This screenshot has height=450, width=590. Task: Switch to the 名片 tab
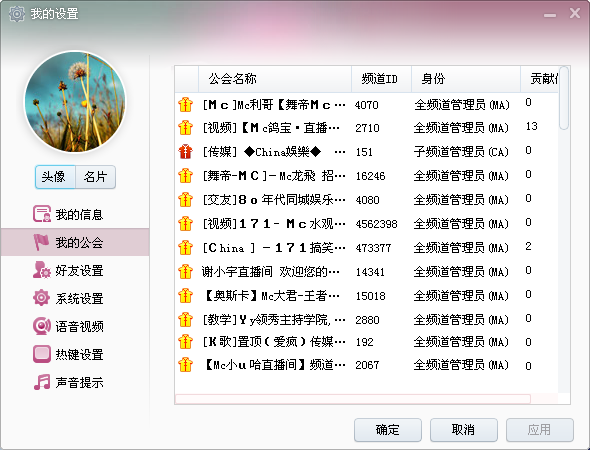point(95,177)
